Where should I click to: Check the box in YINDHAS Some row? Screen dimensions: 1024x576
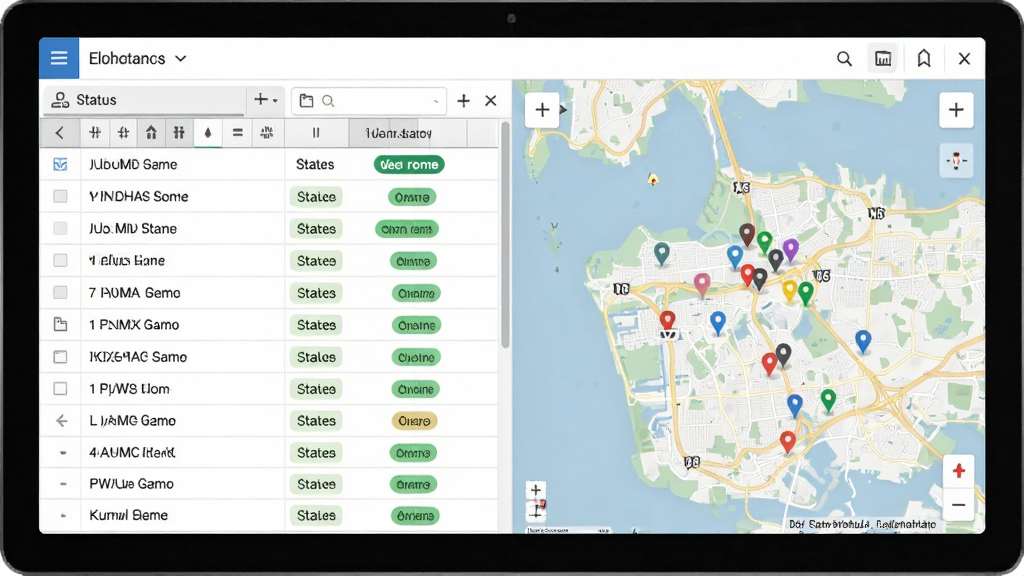coord(60,197)
